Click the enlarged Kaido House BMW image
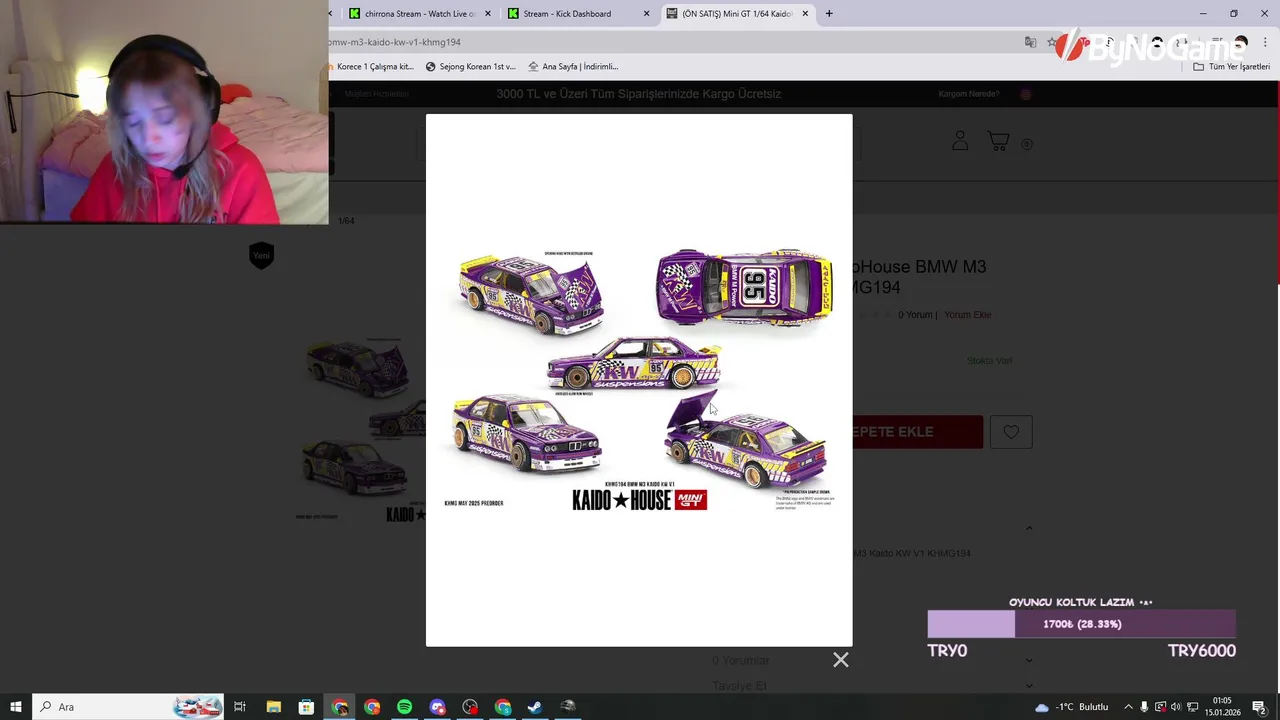This screenshot has height=720, width=1280. pos(639,380)
